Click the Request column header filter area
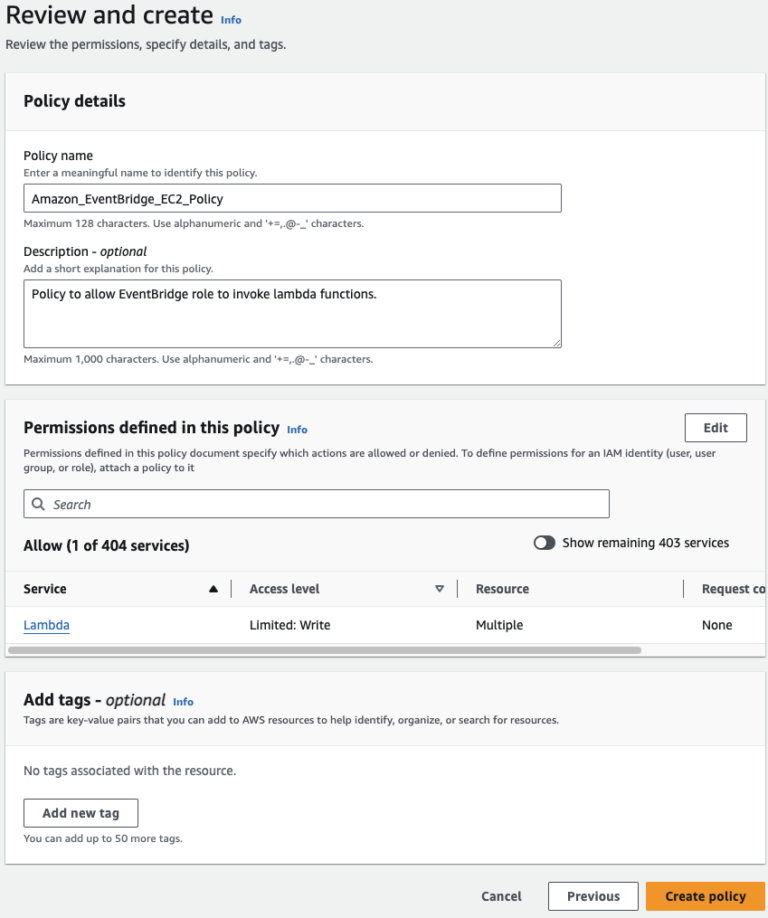The height and width of the screenshot is (918, 768). (730, 588)
